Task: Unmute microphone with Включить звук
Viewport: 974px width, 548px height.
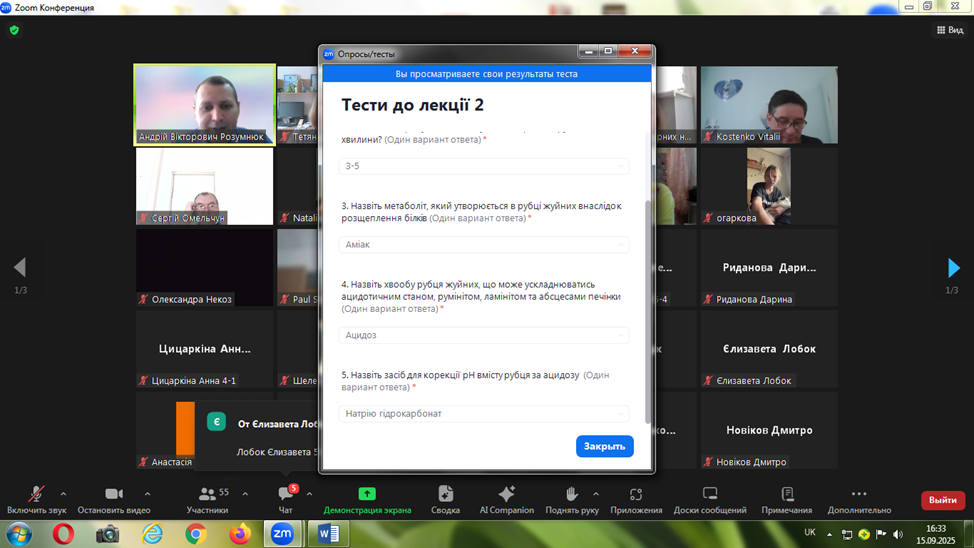Action: pyautogui.click(x=37, y=500)
